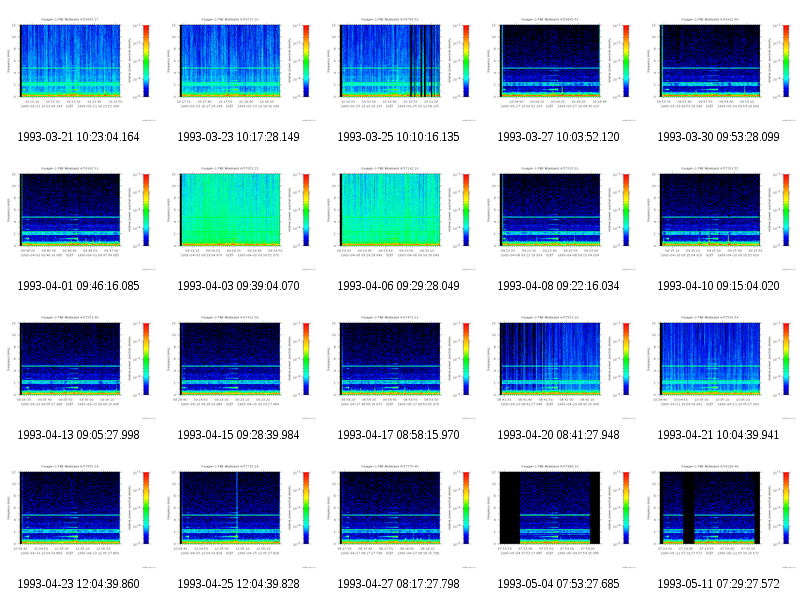Click the caption text 1993-04-17 08:58:15.970

(398, 435)
